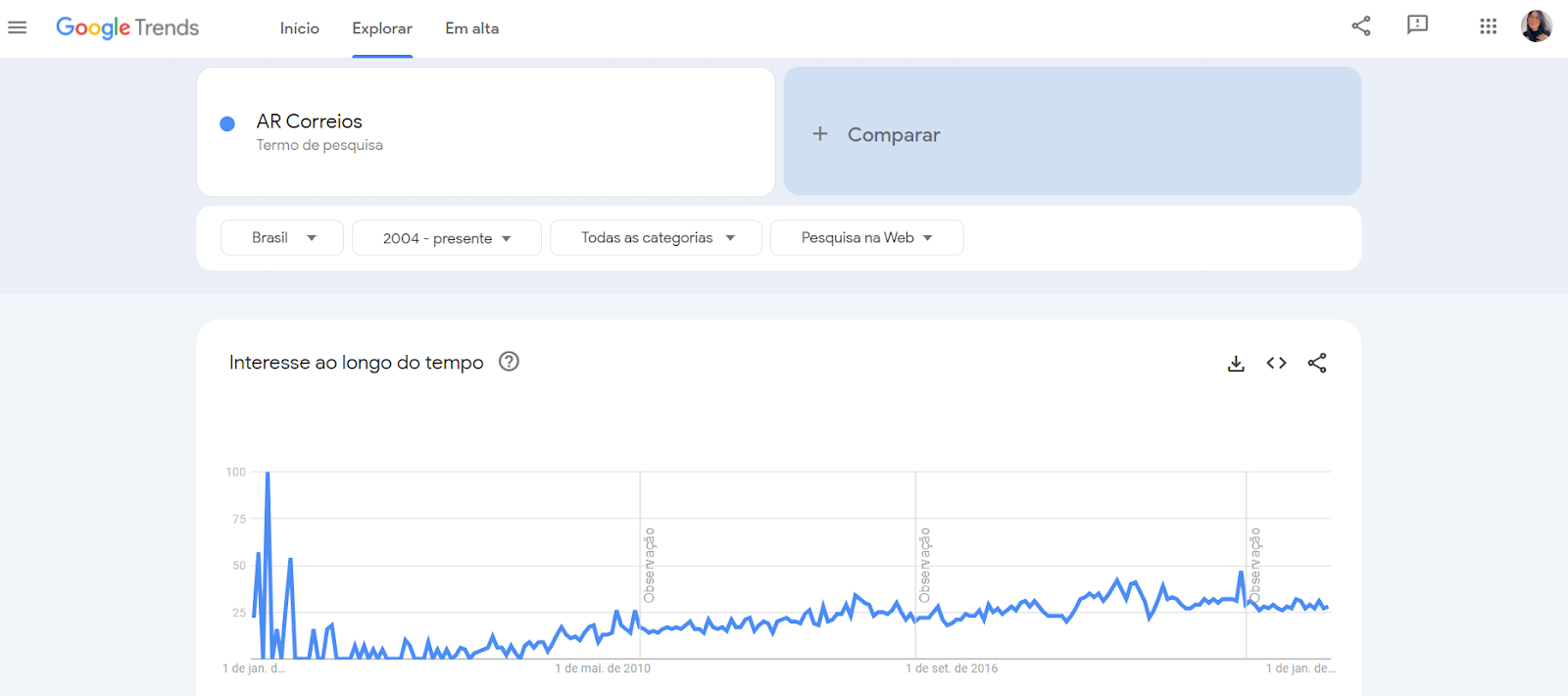Image resolution: width=1568 pixels, height=696 pixels.
Task: Click the first Observação note near 2010
Action: [x=649, y=566]
